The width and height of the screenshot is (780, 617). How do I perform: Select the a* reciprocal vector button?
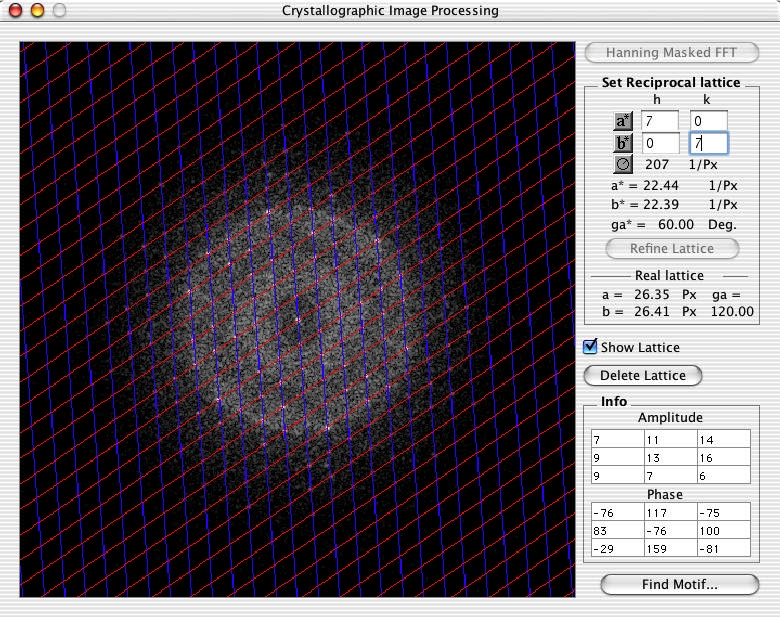click(x=623, y=121)
